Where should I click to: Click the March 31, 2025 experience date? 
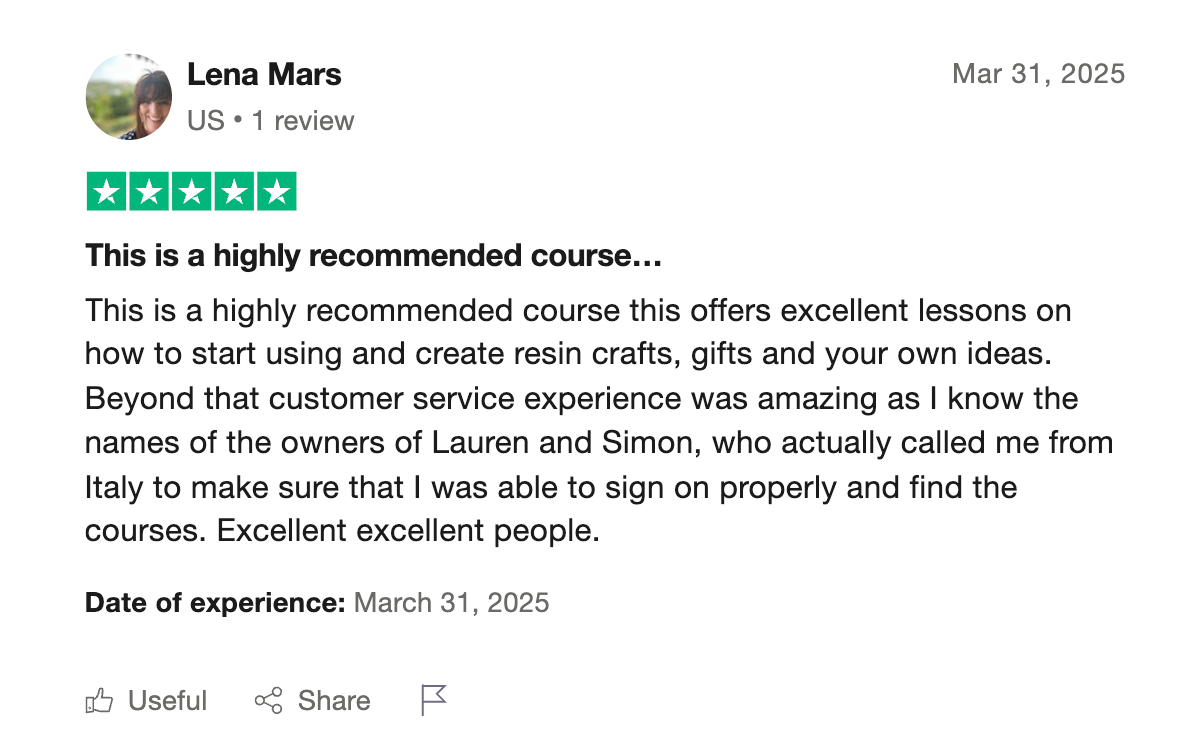point(452,602)
